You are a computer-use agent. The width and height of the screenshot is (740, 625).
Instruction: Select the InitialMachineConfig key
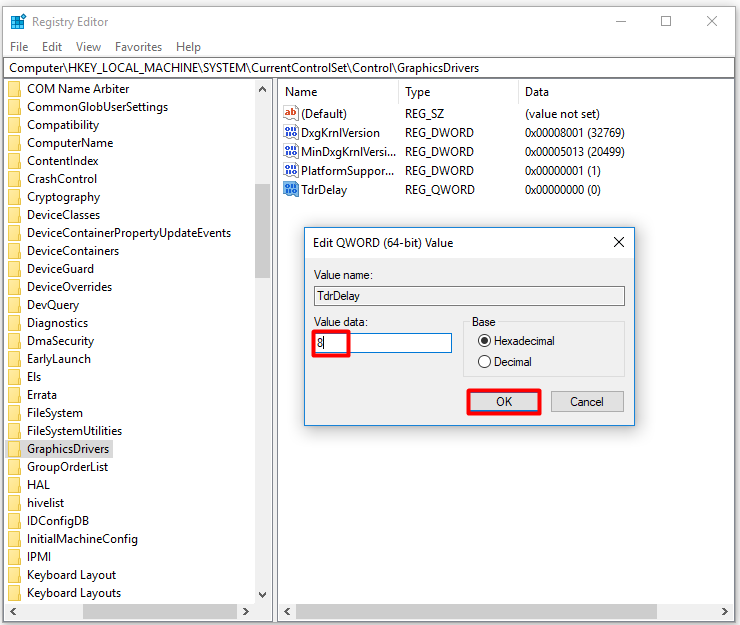pos(82,539)
